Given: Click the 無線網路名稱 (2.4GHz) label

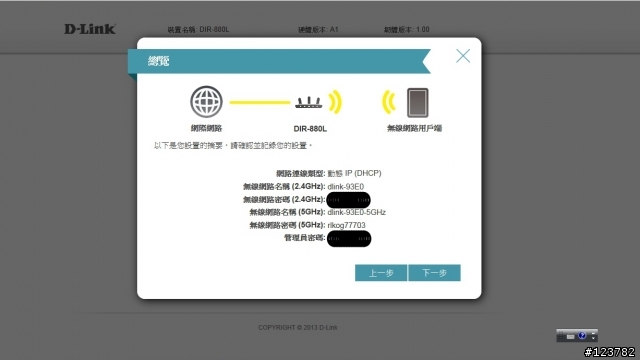Looking at the screenshot, I should 284,187.
